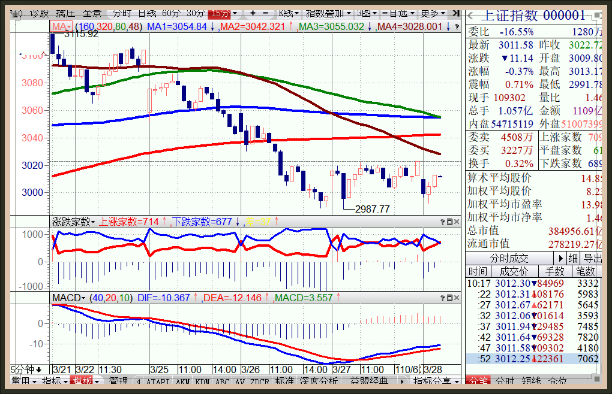This screenshot has width=612, height=394.
Task: Switch to 30分 timeframe
Action: 196,14
